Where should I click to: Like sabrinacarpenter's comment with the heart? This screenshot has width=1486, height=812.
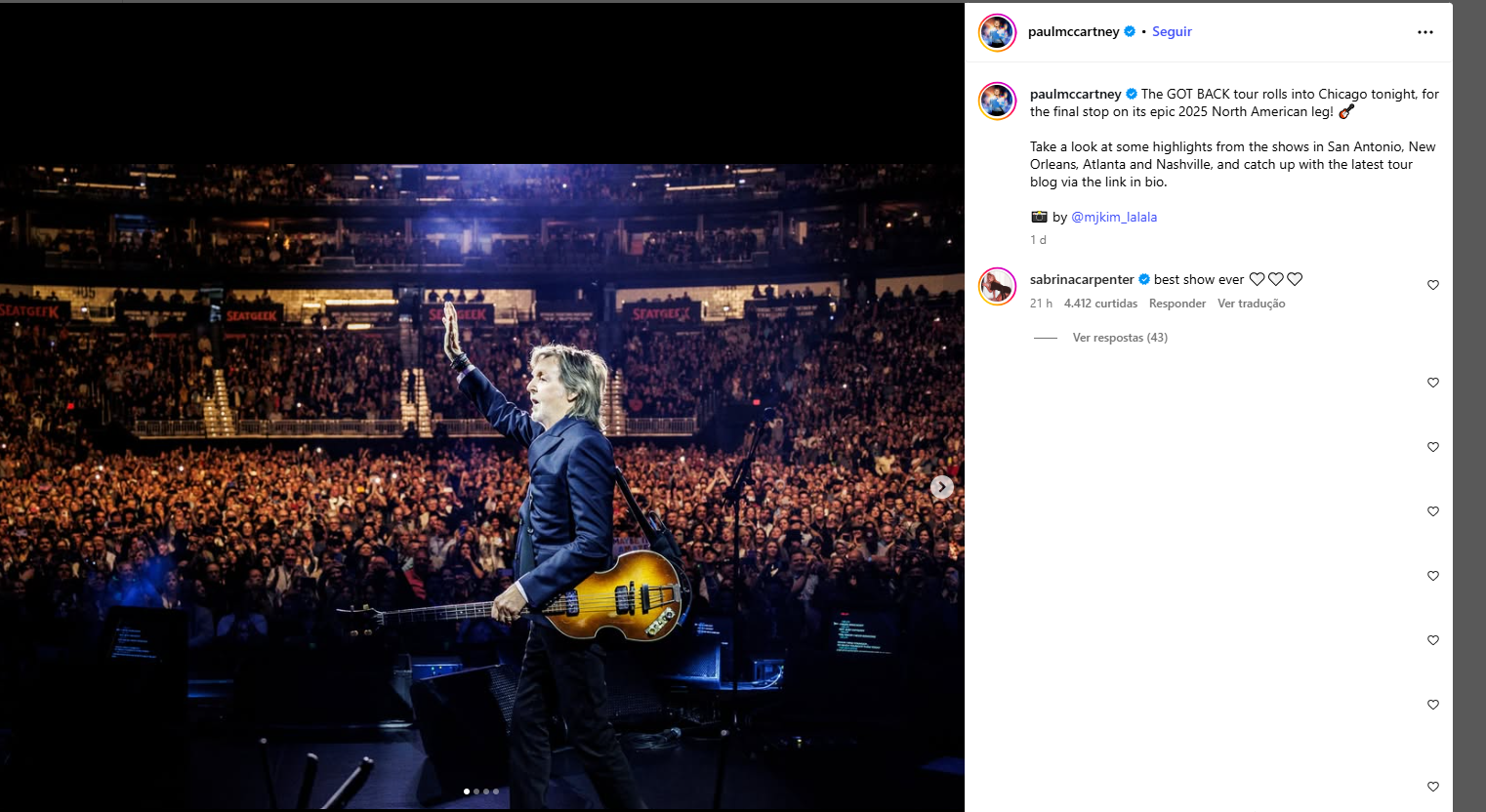(x=1432, y=285)
